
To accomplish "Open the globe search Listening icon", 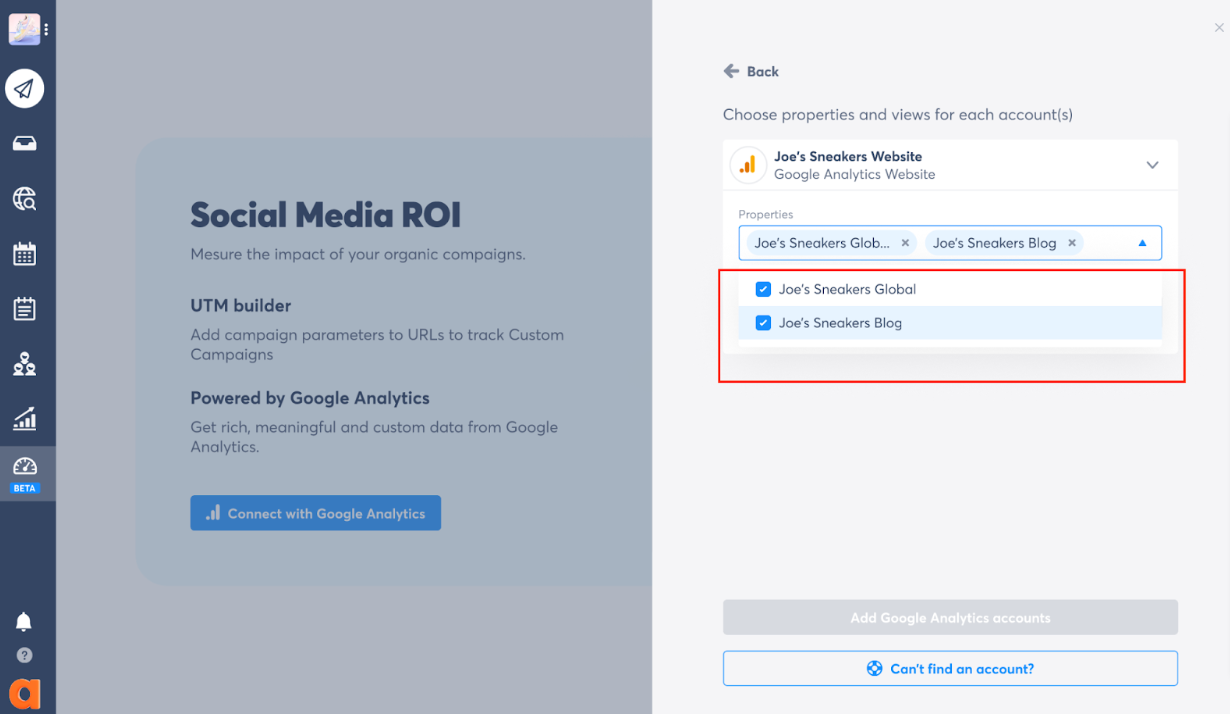I will click(24, 199).
